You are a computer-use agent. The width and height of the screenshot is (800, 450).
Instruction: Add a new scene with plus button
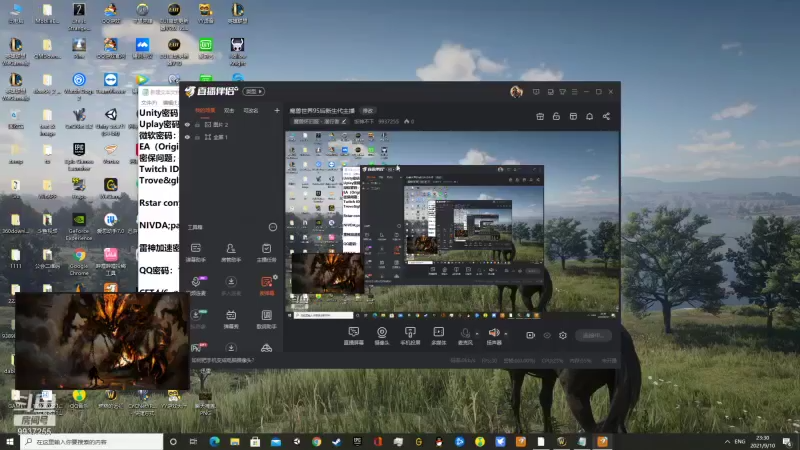[277, 110]
